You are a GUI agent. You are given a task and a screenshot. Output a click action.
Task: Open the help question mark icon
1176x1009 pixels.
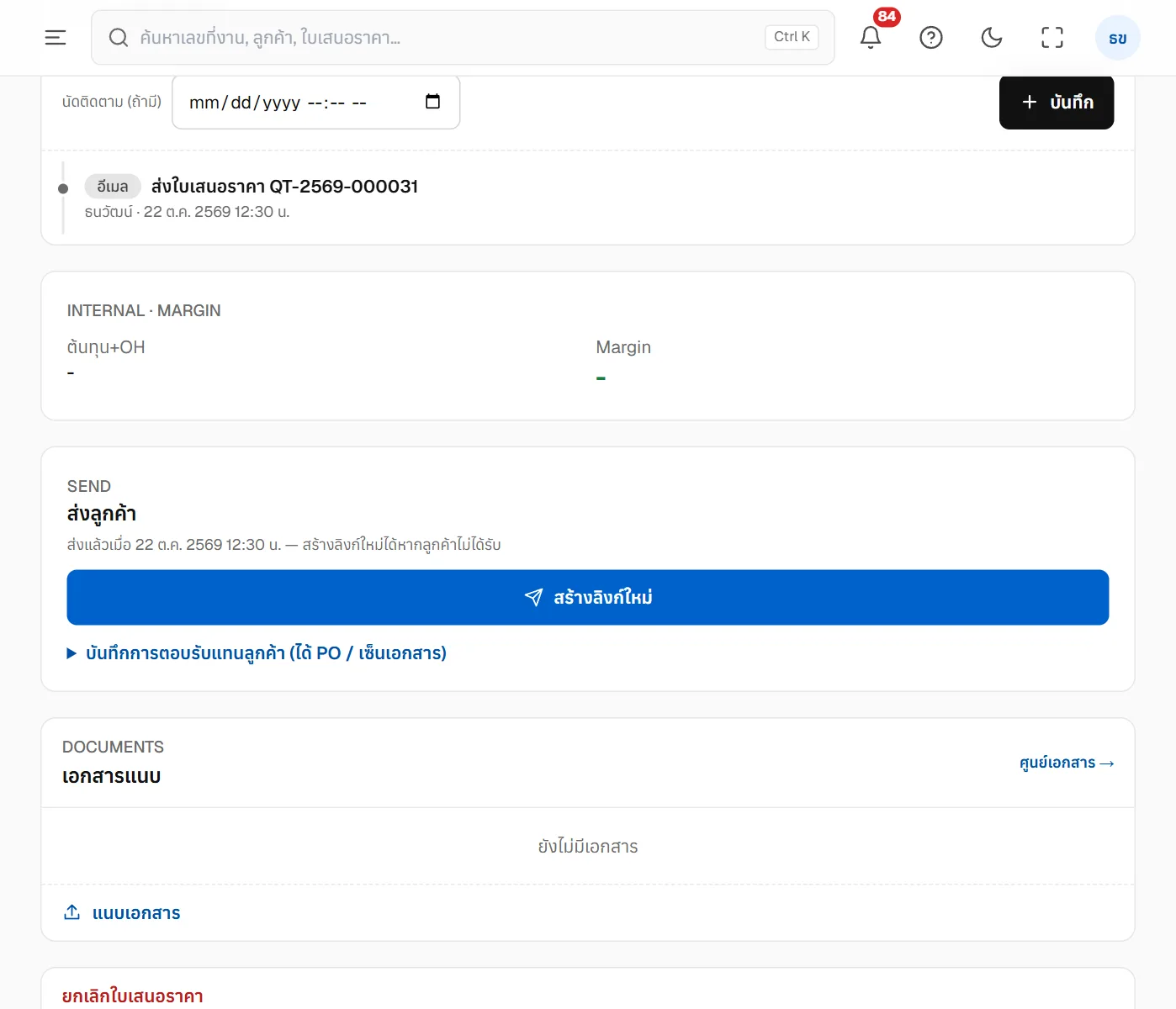pos(931,38)
